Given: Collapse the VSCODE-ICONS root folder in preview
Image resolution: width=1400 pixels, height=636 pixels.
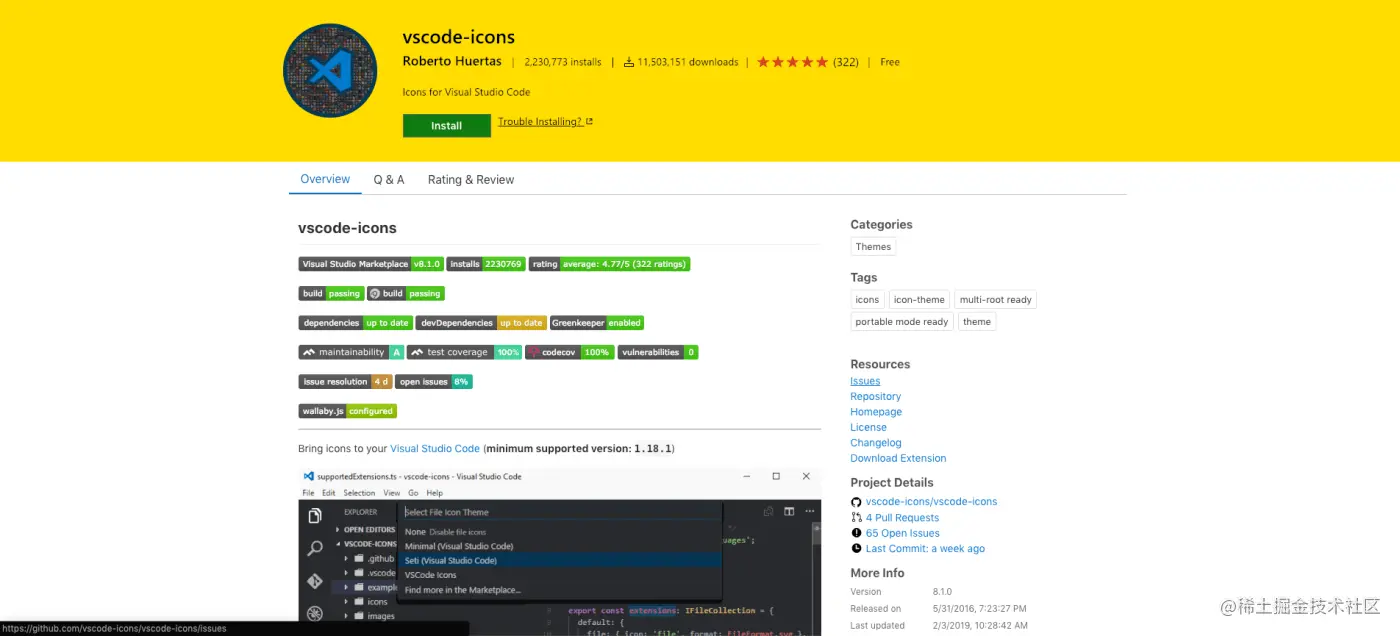Looking at the screenshot, I should pos(340,544).
